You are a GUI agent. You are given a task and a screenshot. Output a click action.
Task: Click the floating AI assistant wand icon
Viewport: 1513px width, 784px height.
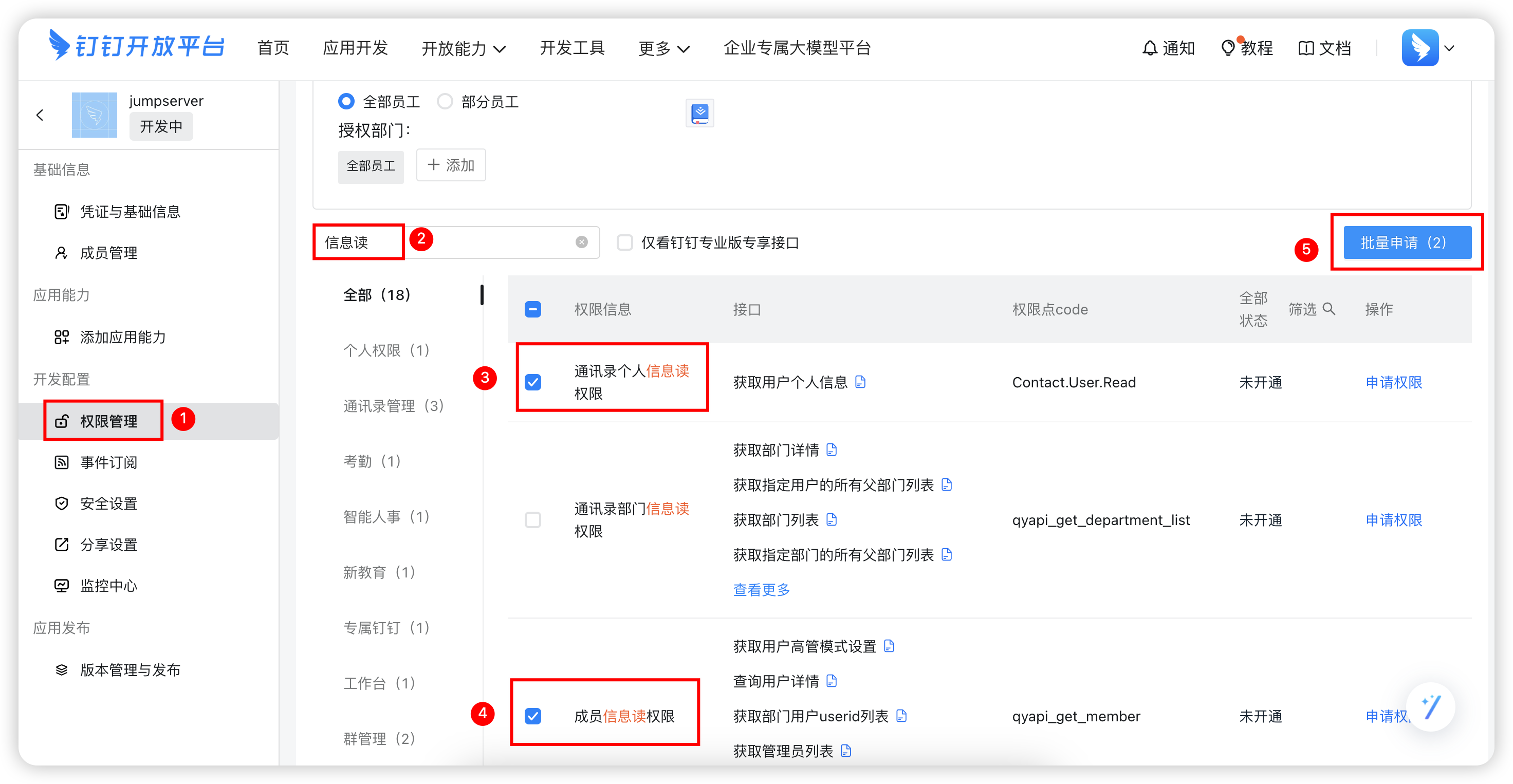[1431, 707]
